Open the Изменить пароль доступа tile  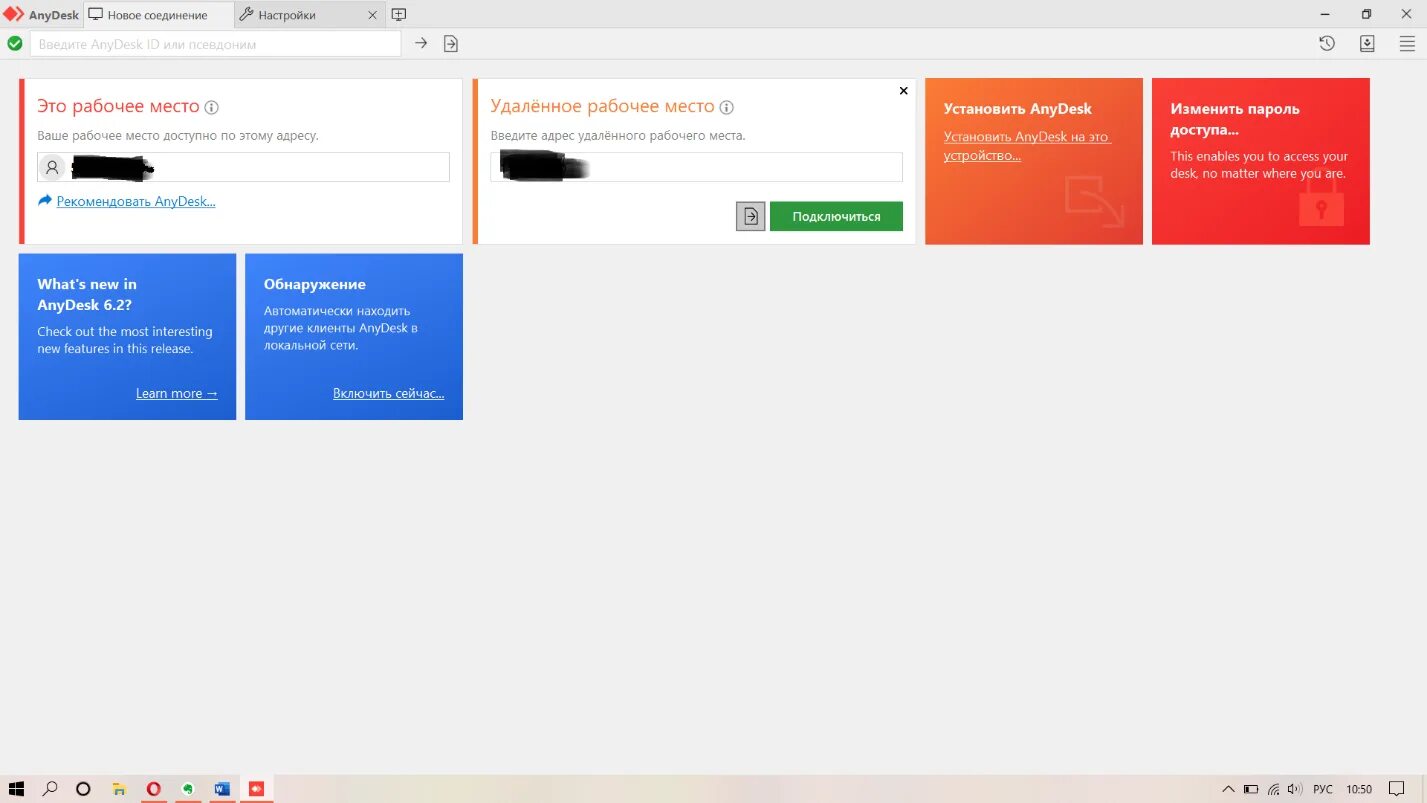[1261, 161]
